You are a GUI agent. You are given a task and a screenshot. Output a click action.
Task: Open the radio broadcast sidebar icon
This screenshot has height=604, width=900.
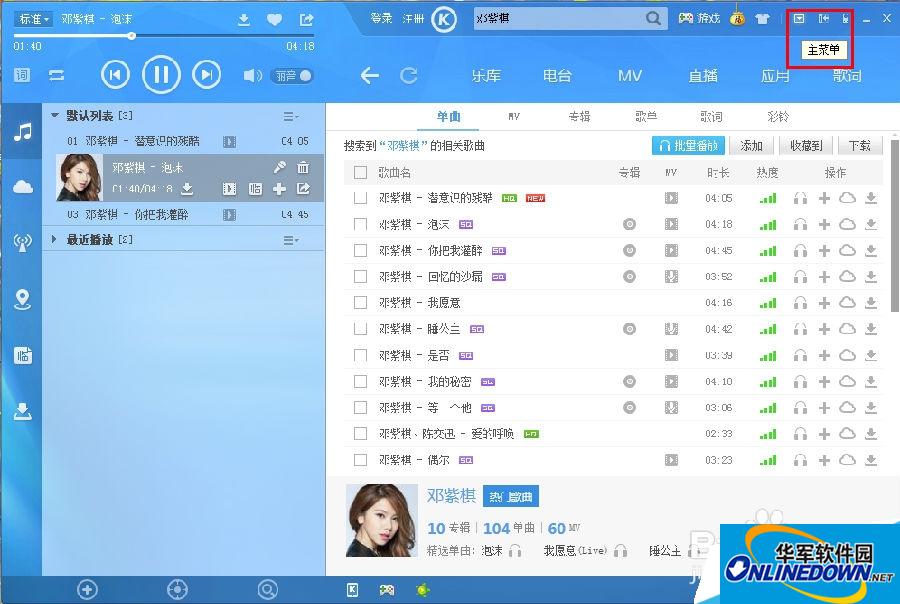[x=22, y=241]
